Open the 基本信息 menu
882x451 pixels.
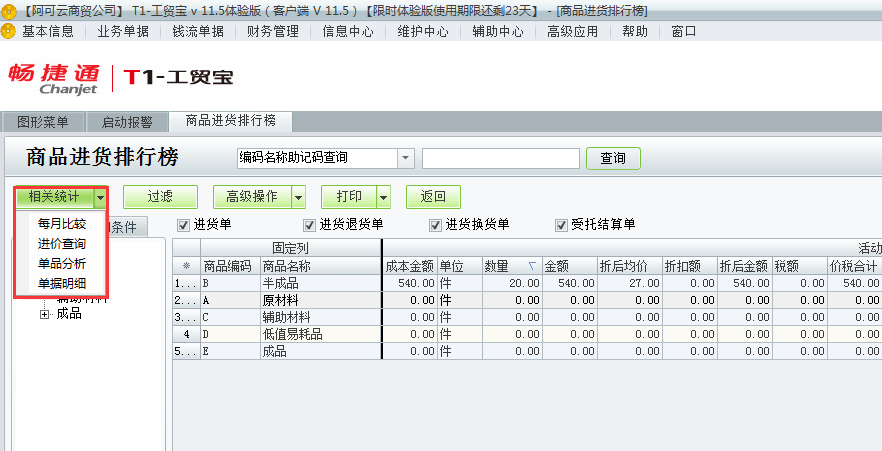coord(48,31)
